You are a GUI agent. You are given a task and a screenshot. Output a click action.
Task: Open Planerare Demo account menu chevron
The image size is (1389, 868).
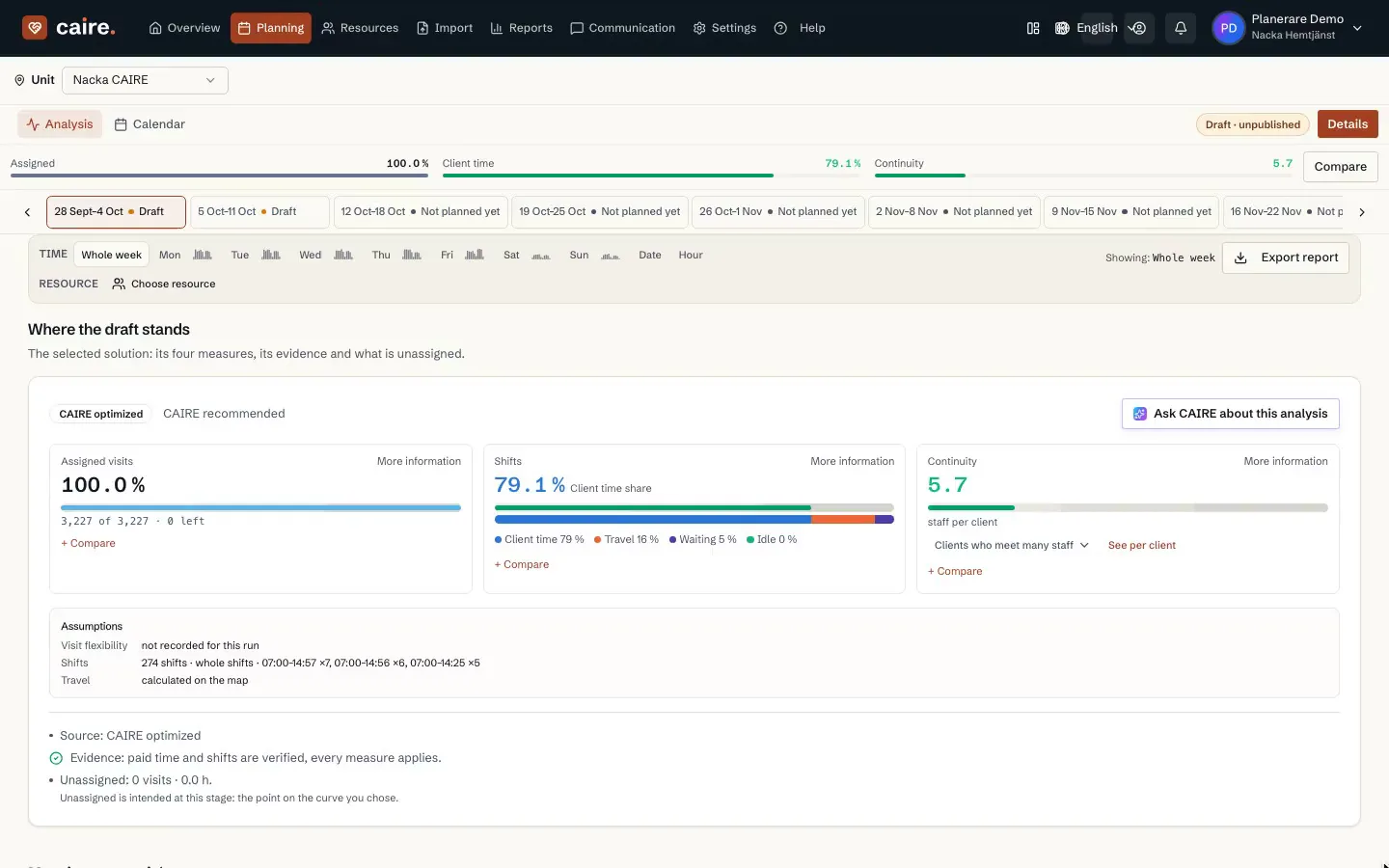(x=1357, y=28)
